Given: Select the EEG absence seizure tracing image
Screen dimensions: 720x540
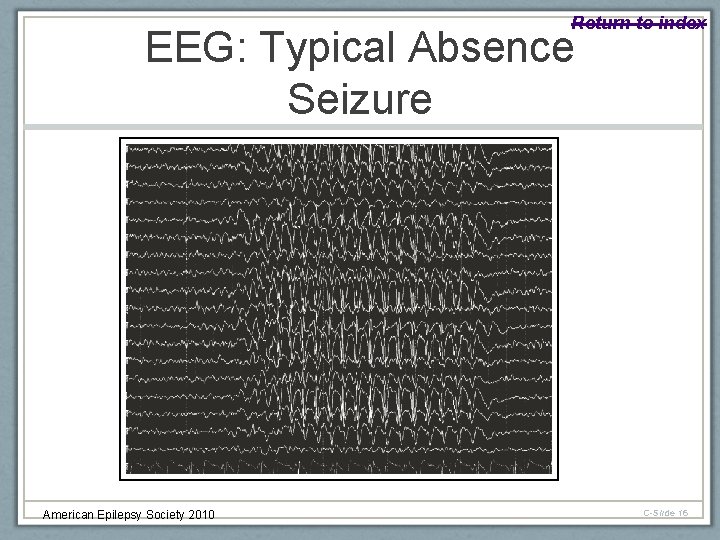Looking at the screenshot, I should [339, 309].
